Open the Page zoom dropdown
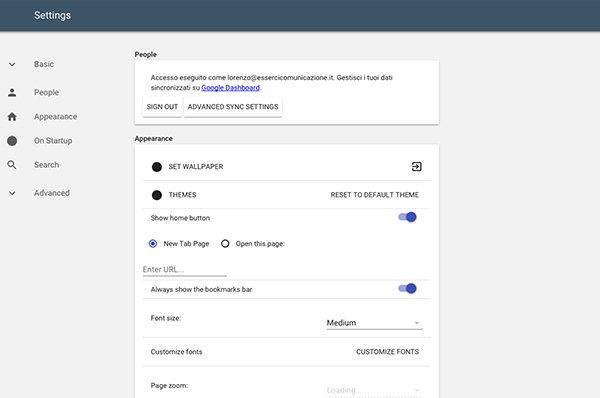The image size is (600, 398). [374, 390]
